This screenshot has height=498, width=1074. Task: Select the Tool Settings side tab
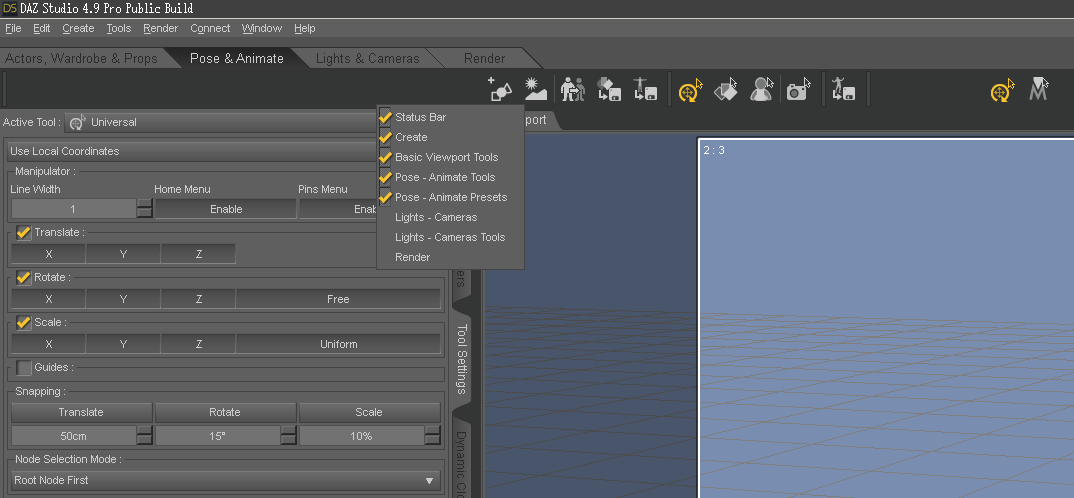462,358
